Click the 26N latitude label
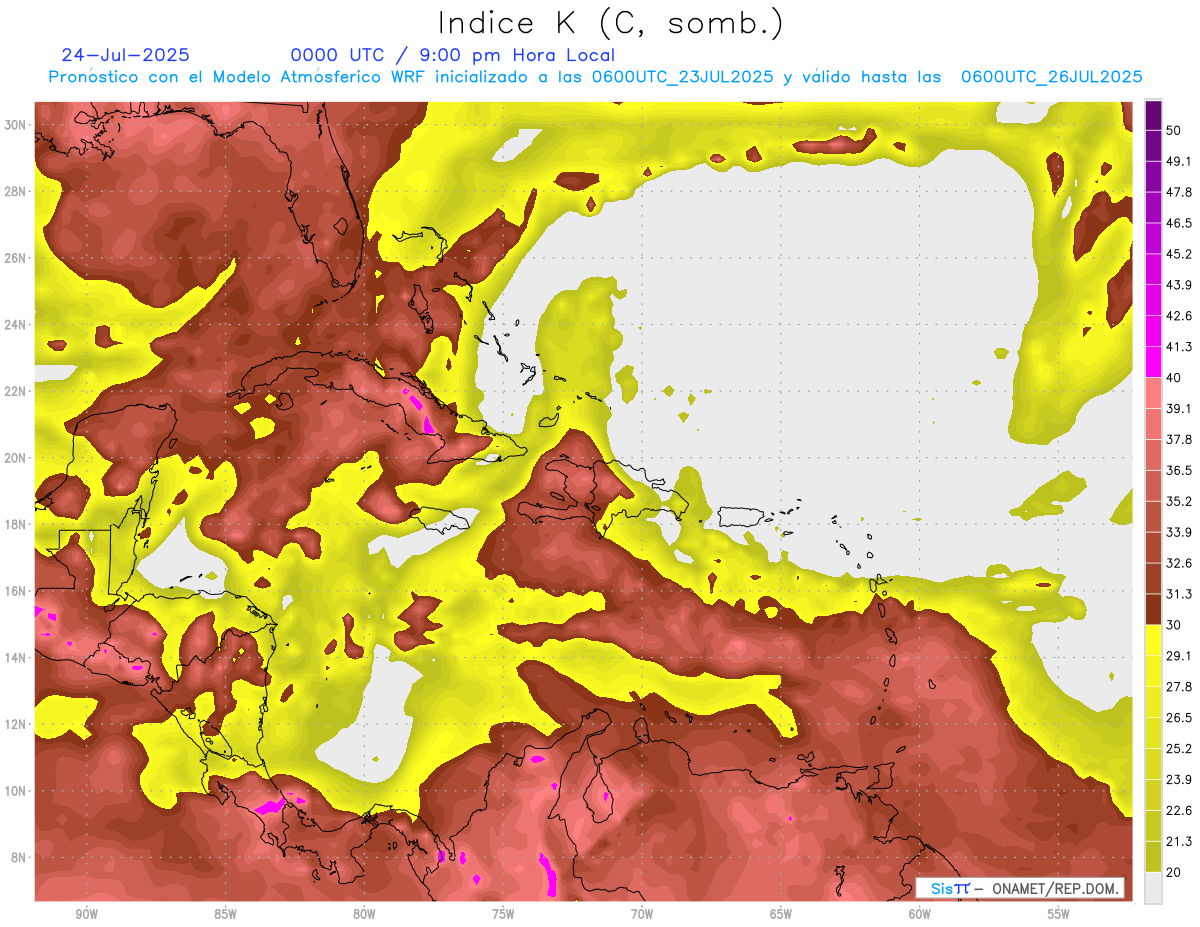Screen dimensions: 1200x927 point(15,257)
